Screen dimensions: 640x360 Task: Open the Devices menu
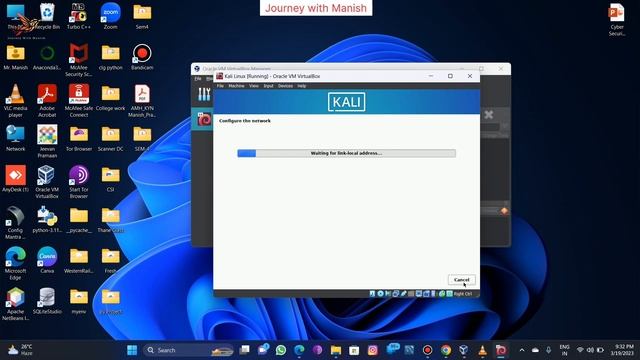coord(285,86)
